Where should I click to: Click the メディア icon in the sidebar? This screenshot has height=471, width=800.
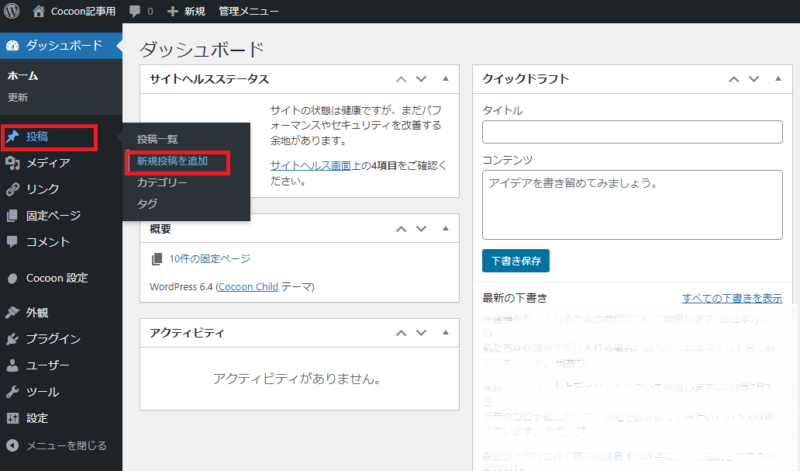pos(12,163)
